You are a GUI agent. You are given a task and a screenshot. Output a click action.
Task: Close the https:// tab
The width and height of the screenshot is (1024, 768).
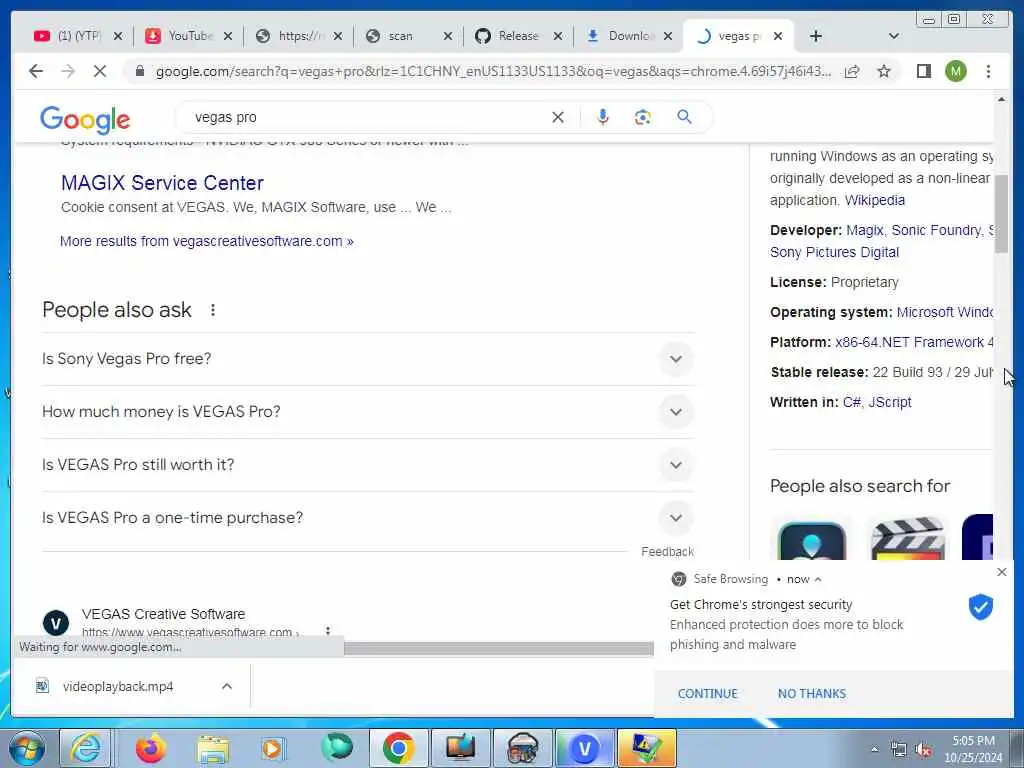coord(338,37)
